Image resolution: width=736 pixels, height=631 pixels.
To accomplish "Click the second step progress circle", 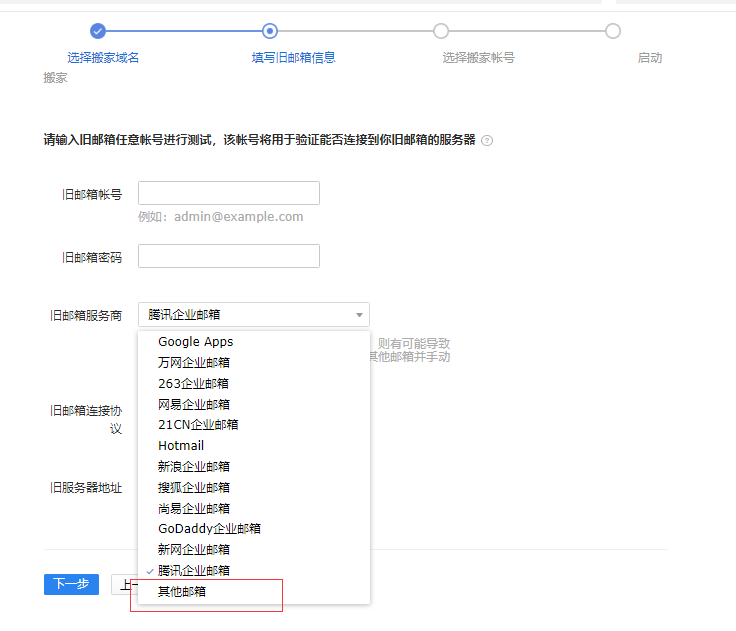I will [x=269, y=31].
